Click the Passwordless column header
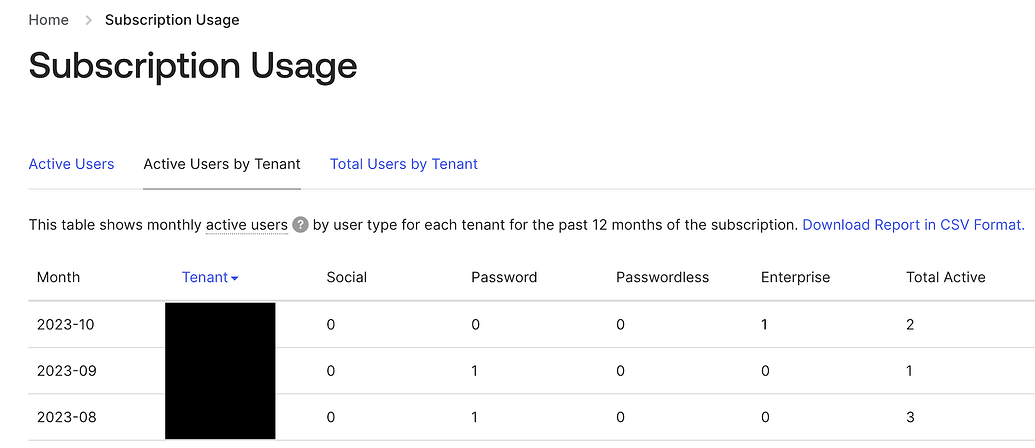Screen dimensions: 1035x448 [x=662, y=277]
